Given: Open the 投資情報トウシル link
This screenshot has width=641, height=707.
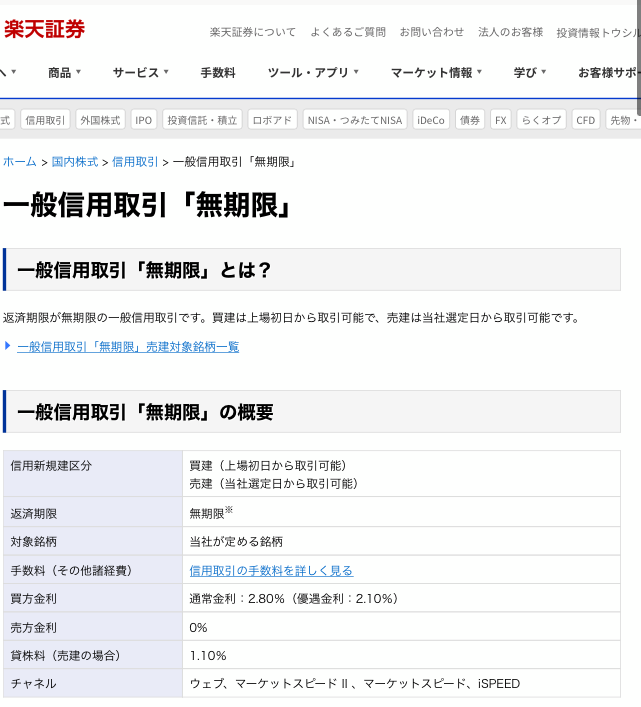Looking at the screenshot, I should tap(598, 32).
